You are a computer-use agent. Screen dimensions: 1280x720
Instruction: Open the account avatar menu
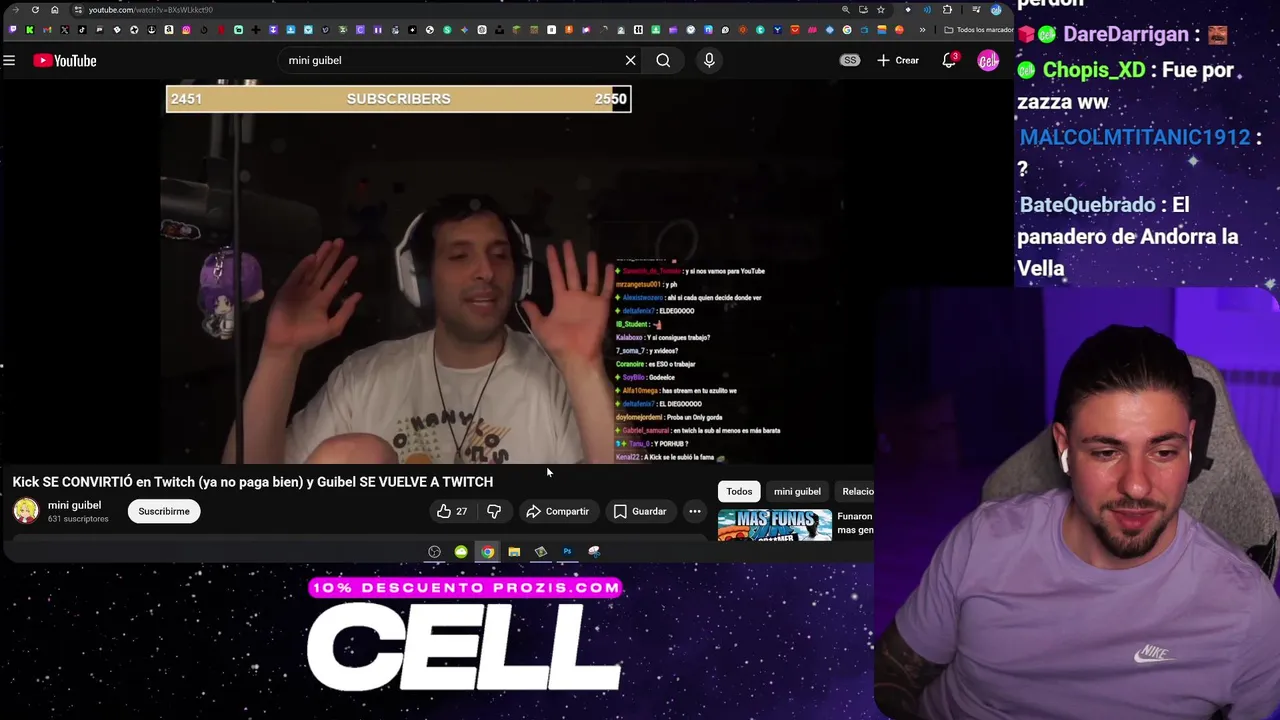(988, 61)
